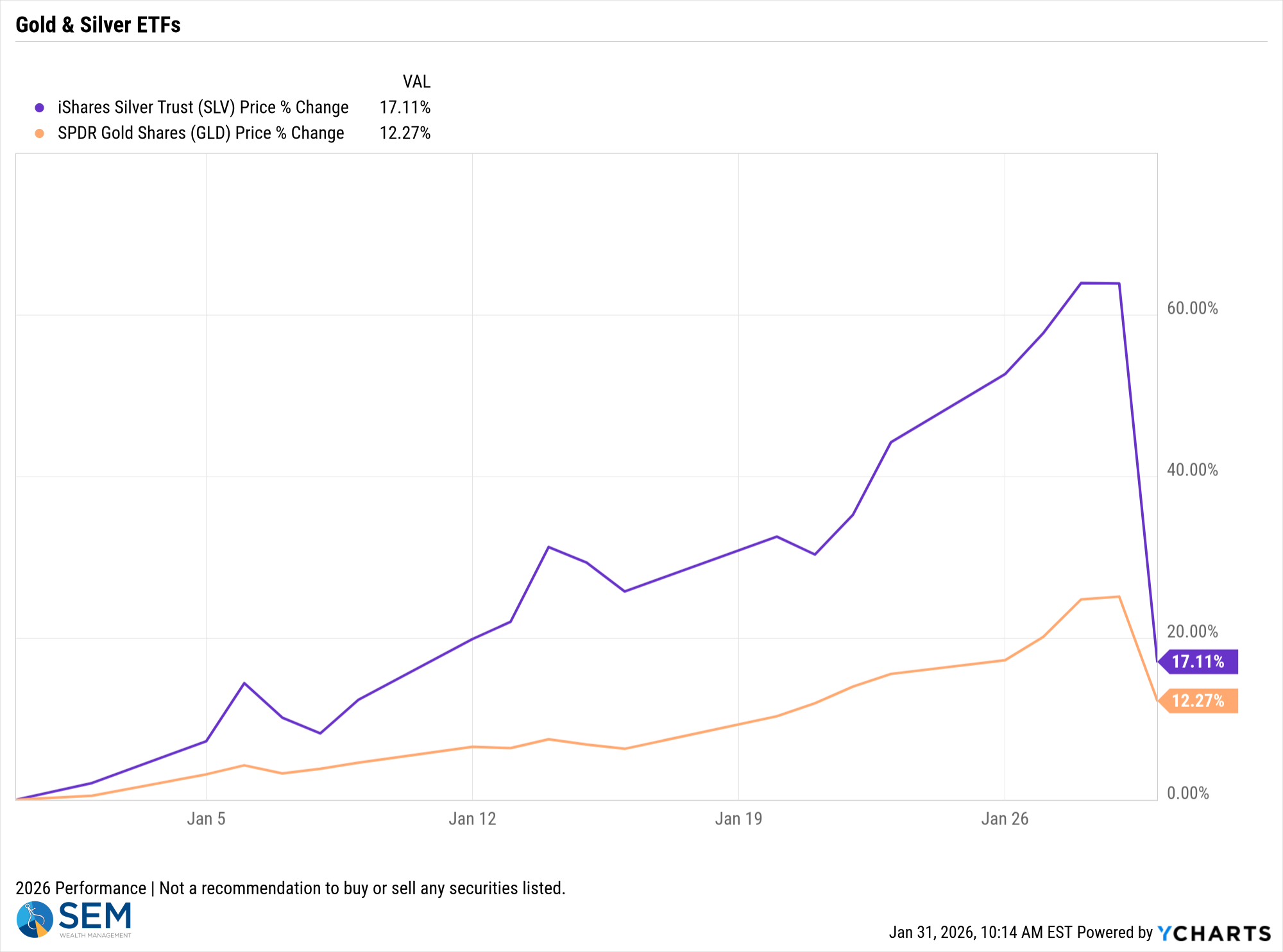
Task: Click the 2026 Performance disclaimer text
Action: (290, 888)
